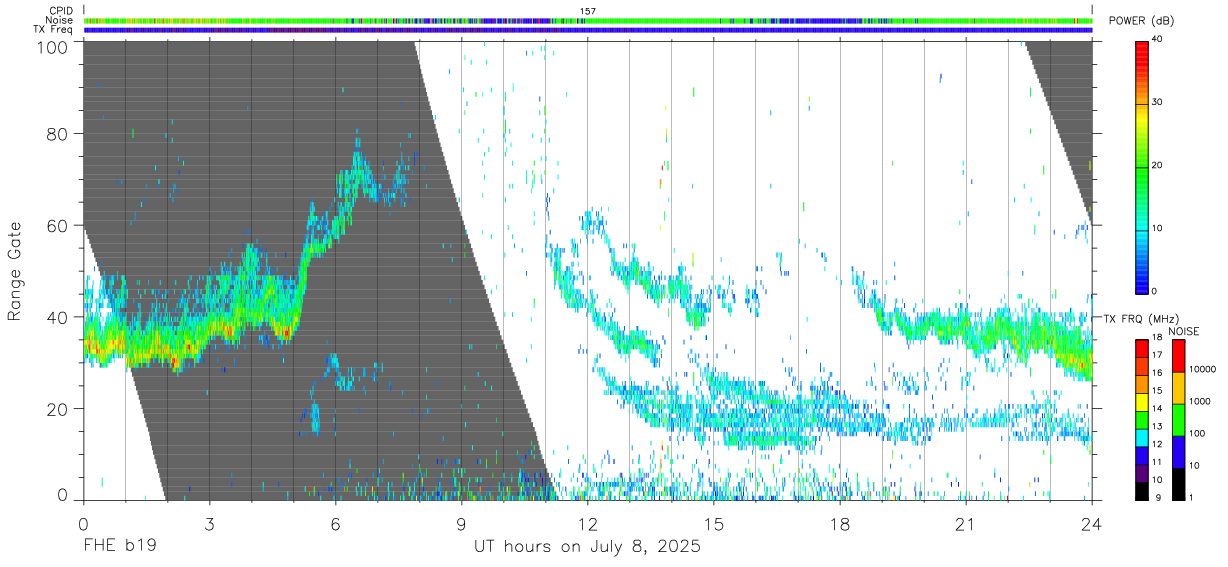Click the x-axis tick label '9'
This screenshot has height=567, width=1228.
pyautogui.click(x=461, y=524)
